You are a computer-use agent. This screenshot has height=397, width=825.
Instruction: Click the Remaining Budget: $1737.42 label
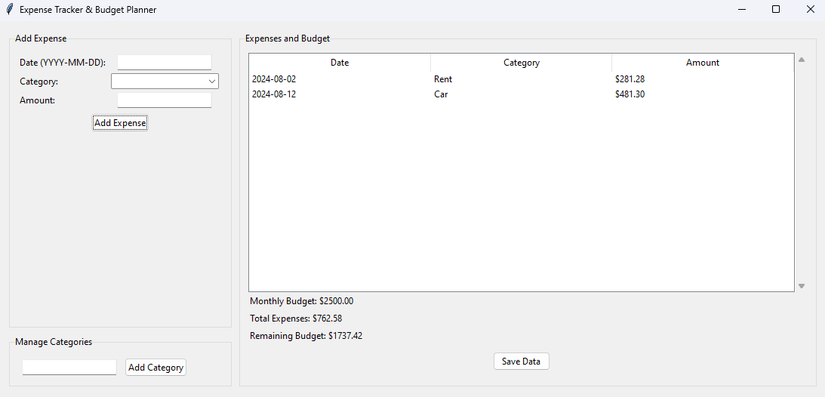[306, 336]
